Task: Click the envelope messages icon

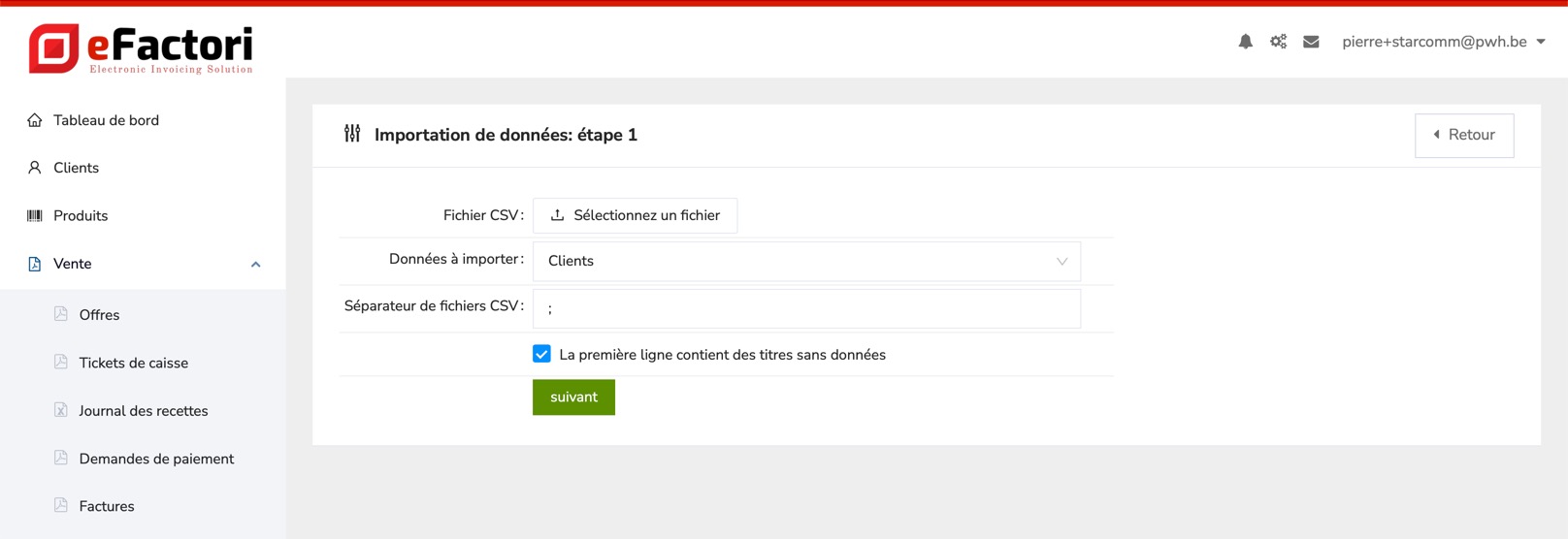Action: pos(1311,42)
